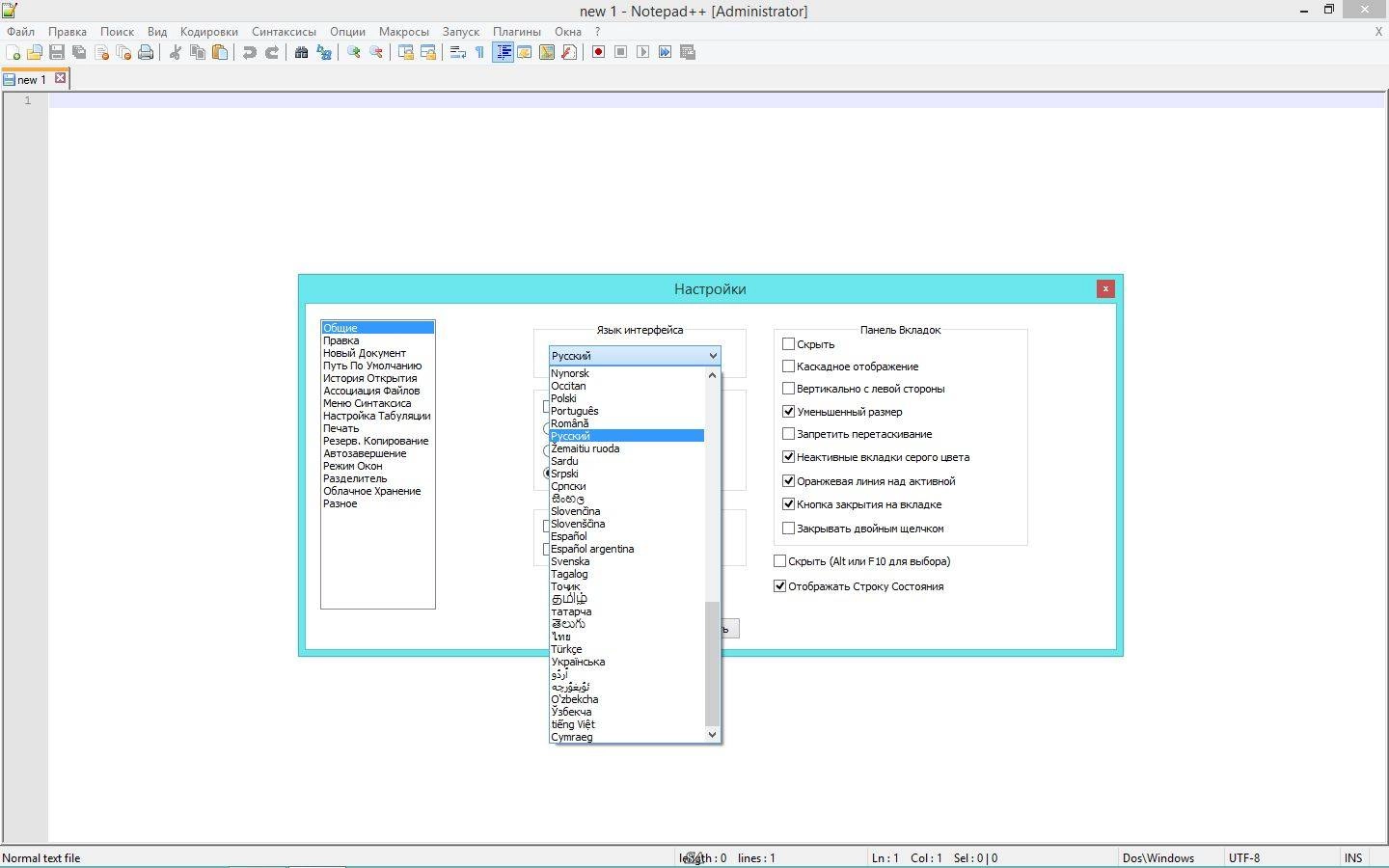This screenshot has height=868, width=1389.
Task: Click the language list scrollbar thumb
Action: pyautogui.click(x=713, y=664)
